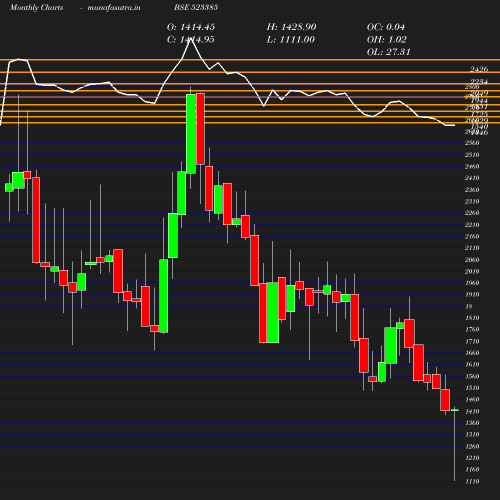Select the tall red candle beside the peak green candle
Image resolution: width=500 pixels, height=500 pixels.
click(x=200, y=129)
